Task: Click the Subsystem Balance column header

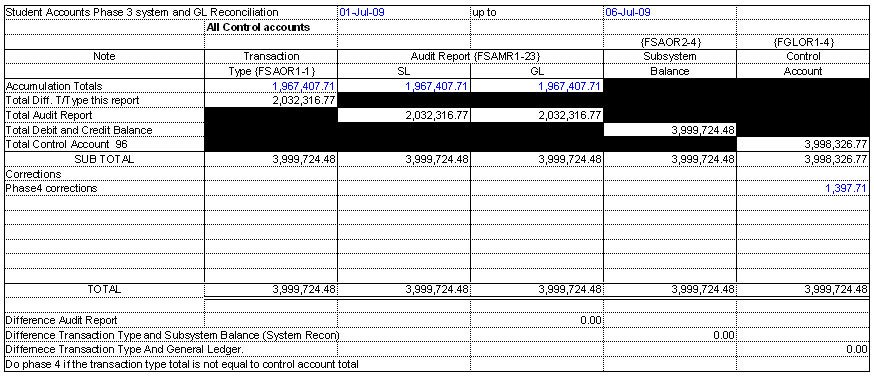Action: 670,64
